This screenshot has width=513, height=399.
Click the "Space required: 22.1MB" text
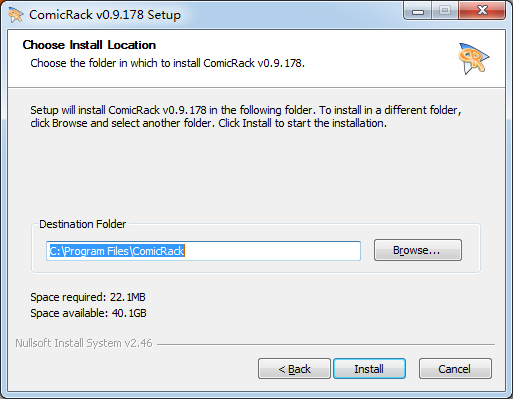pyautogui.click(x=88, y=297)
